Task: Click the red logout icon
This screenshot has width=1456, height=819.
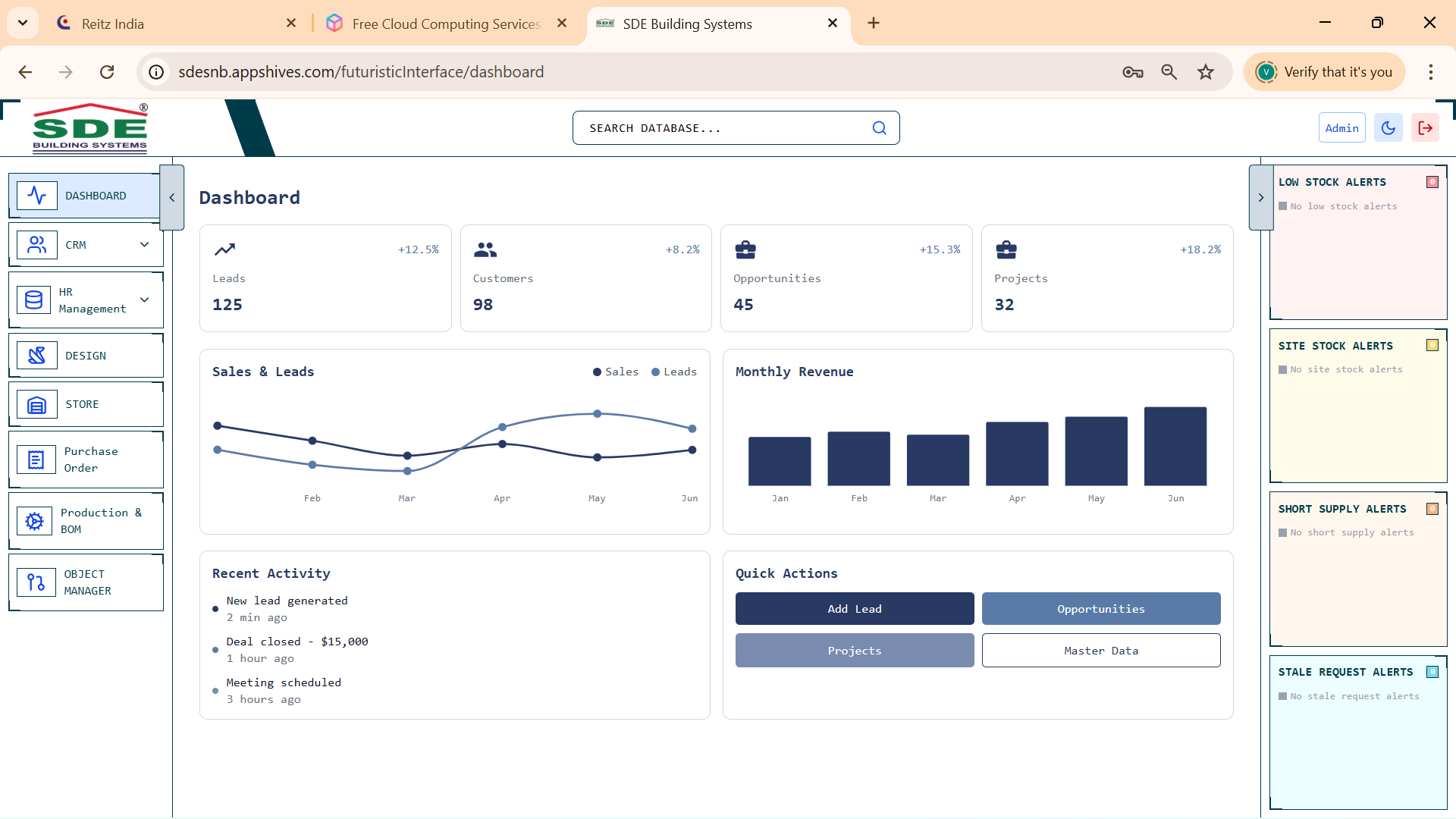Action: tap(1425, 128)
